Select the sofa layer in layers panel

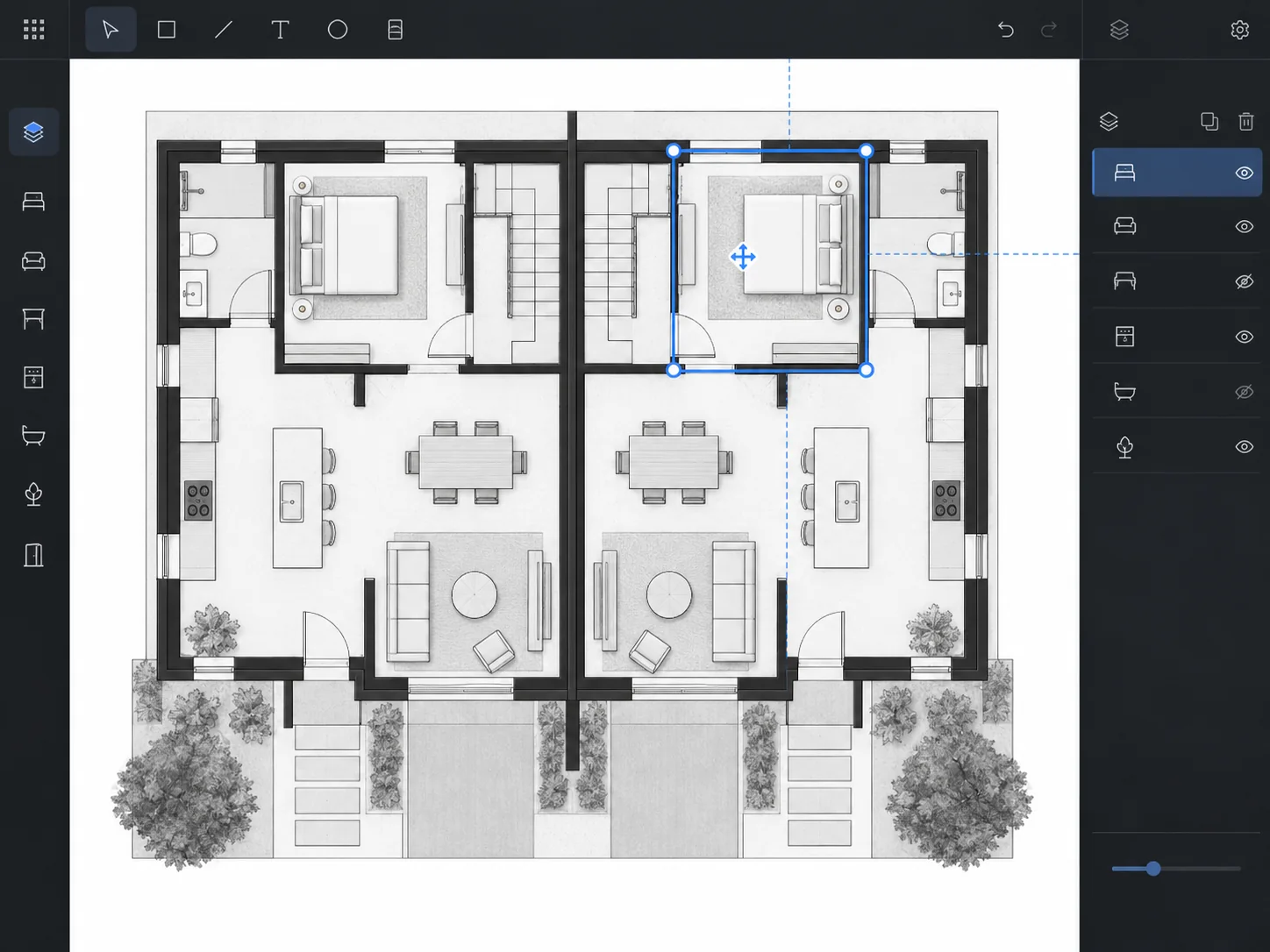pos(1176,226)
